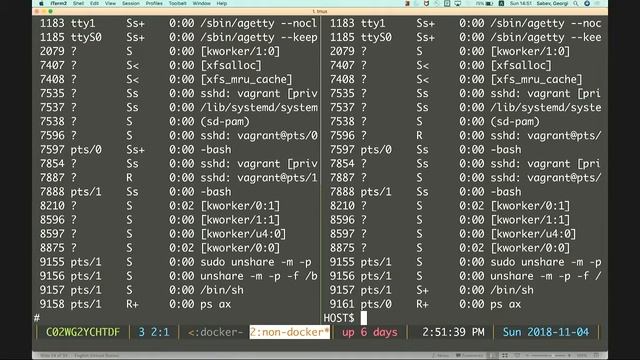Click 'sudo unshare -m -p' in right pane
The image size is (640, 360).
pyautogui.click(x=546, y=262)
